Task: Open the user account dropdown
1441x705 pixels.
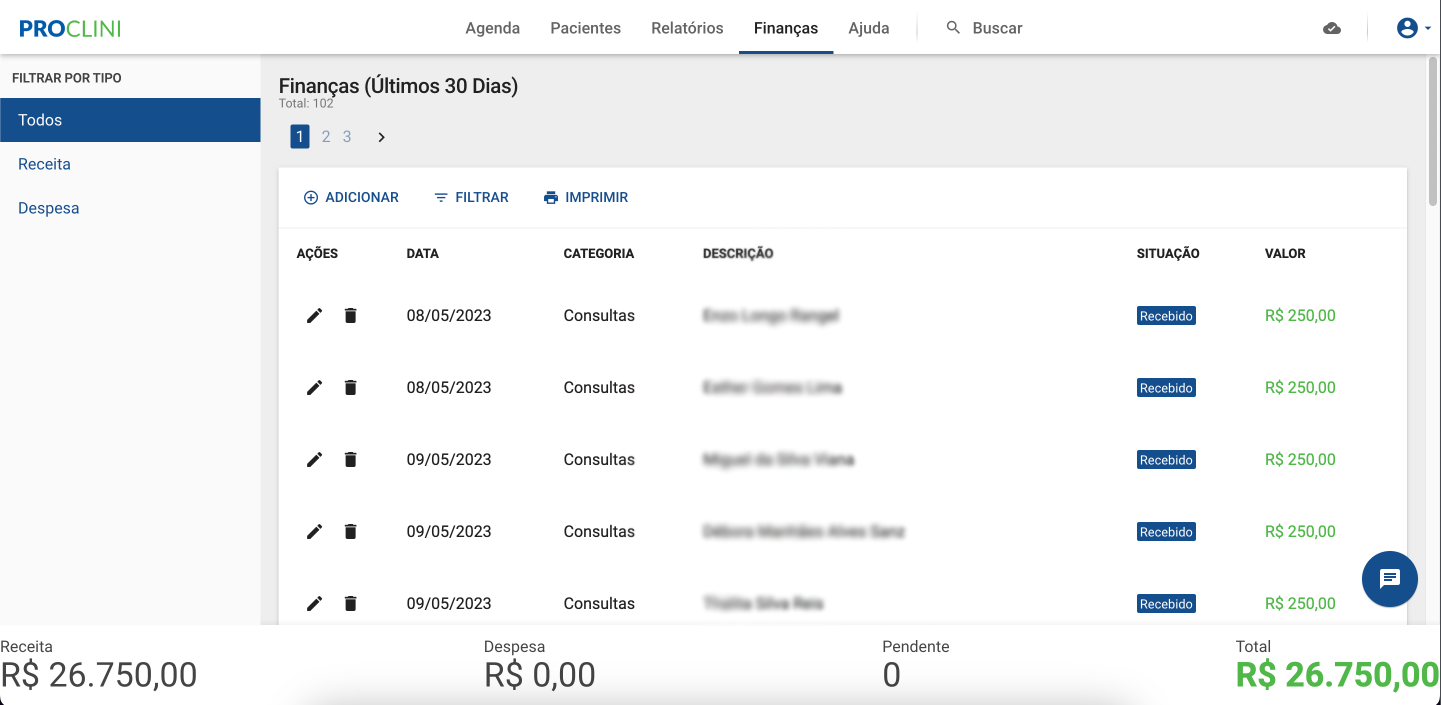Action: tap(1413, 28)
